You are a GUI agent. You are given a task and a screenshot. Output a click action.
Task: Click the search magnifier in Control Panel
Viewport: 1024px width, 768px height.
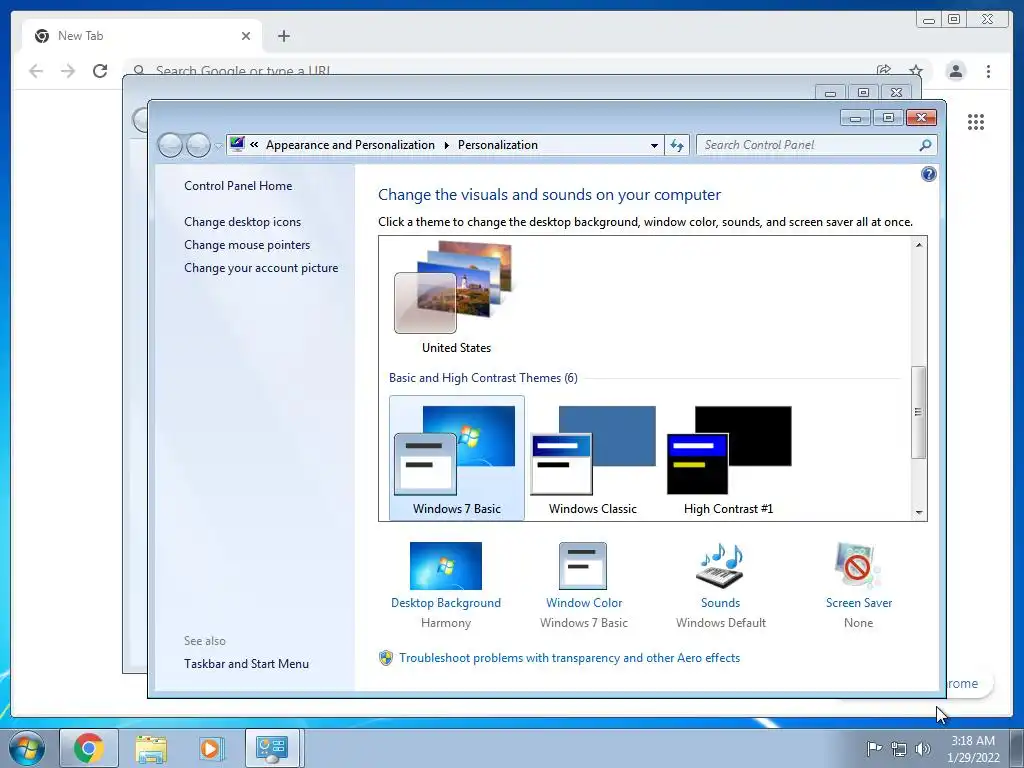925,145
